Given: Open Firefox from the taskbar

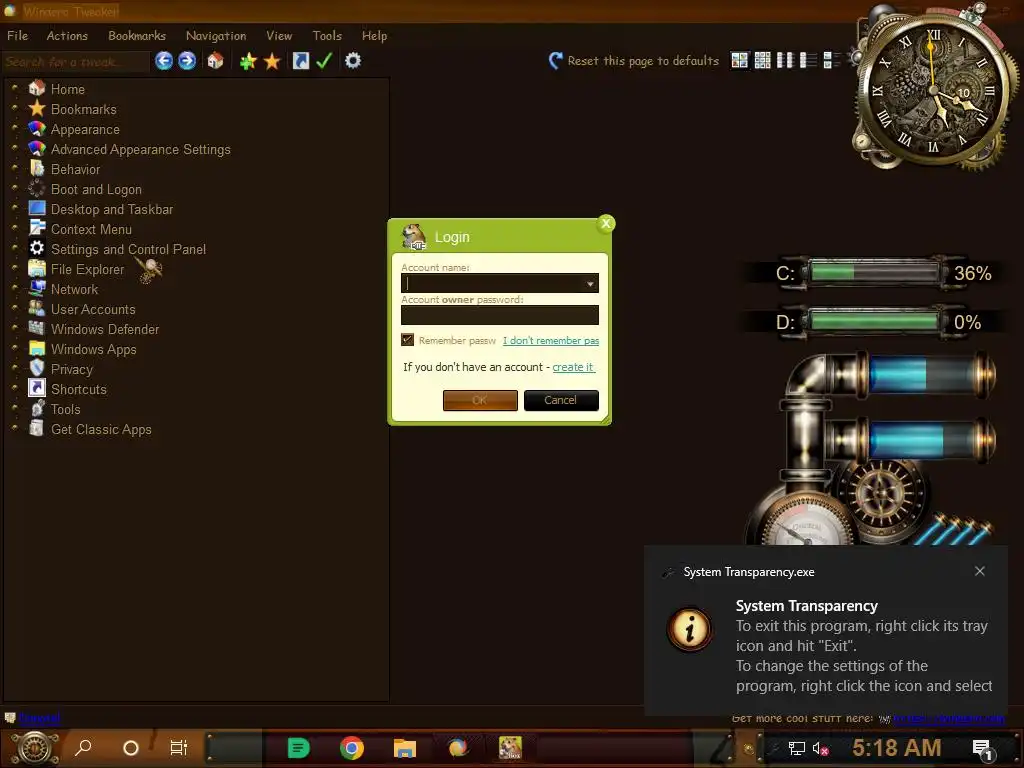Looking at the screenshot, I should coord(458,748).
